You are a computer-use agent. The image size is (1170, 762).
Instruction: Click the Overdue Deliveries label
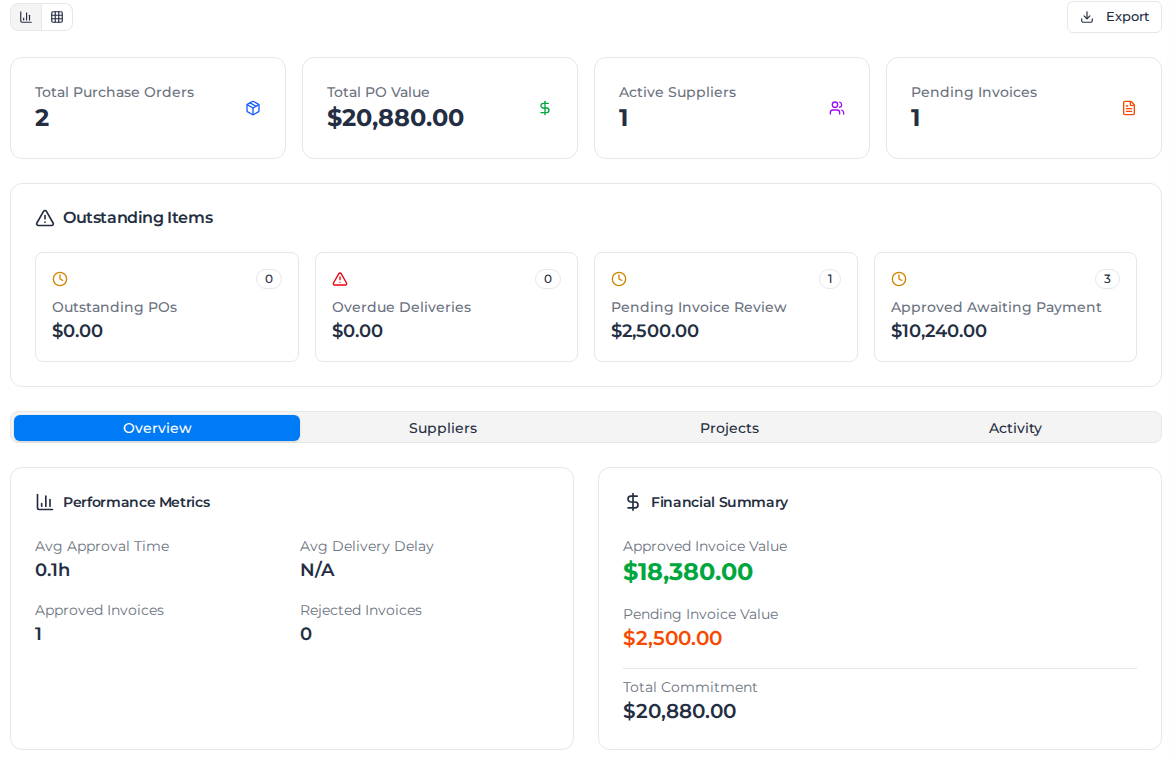(x=401, y=307)
